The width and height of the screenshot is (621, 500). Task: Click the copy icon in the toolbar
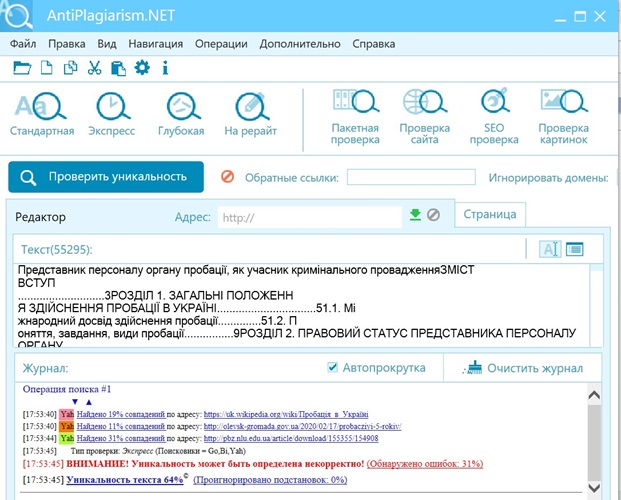click(x=70, y=68)
